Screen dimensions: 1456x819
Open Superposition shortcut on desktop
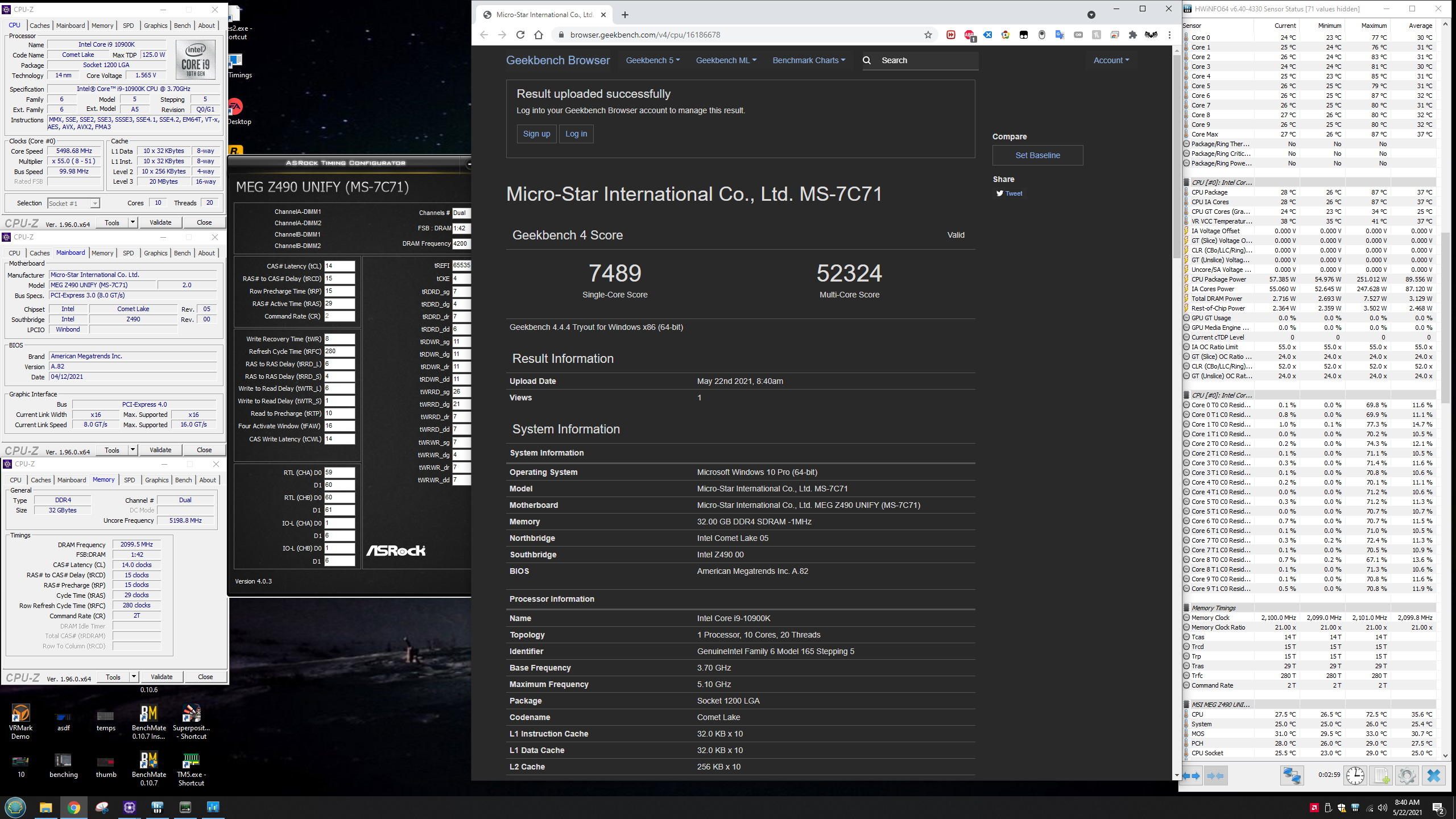[191, 722]
